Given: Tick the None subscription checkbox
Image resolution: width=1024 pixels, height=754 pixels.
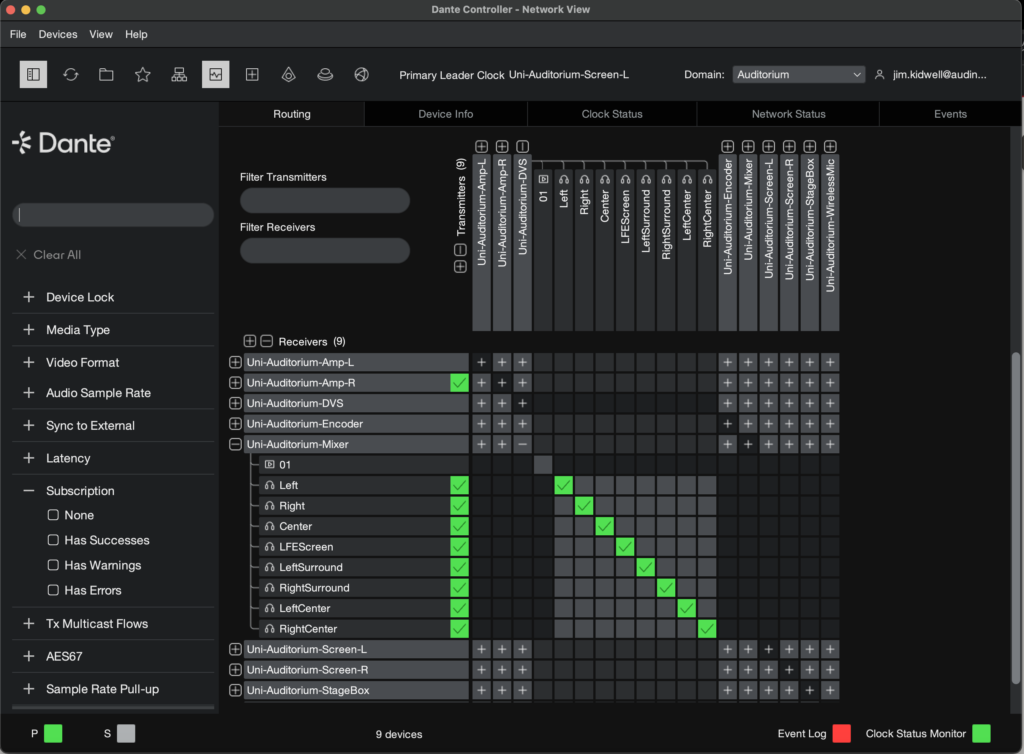Looking at the screenshot, I should (x=54, y=515).
